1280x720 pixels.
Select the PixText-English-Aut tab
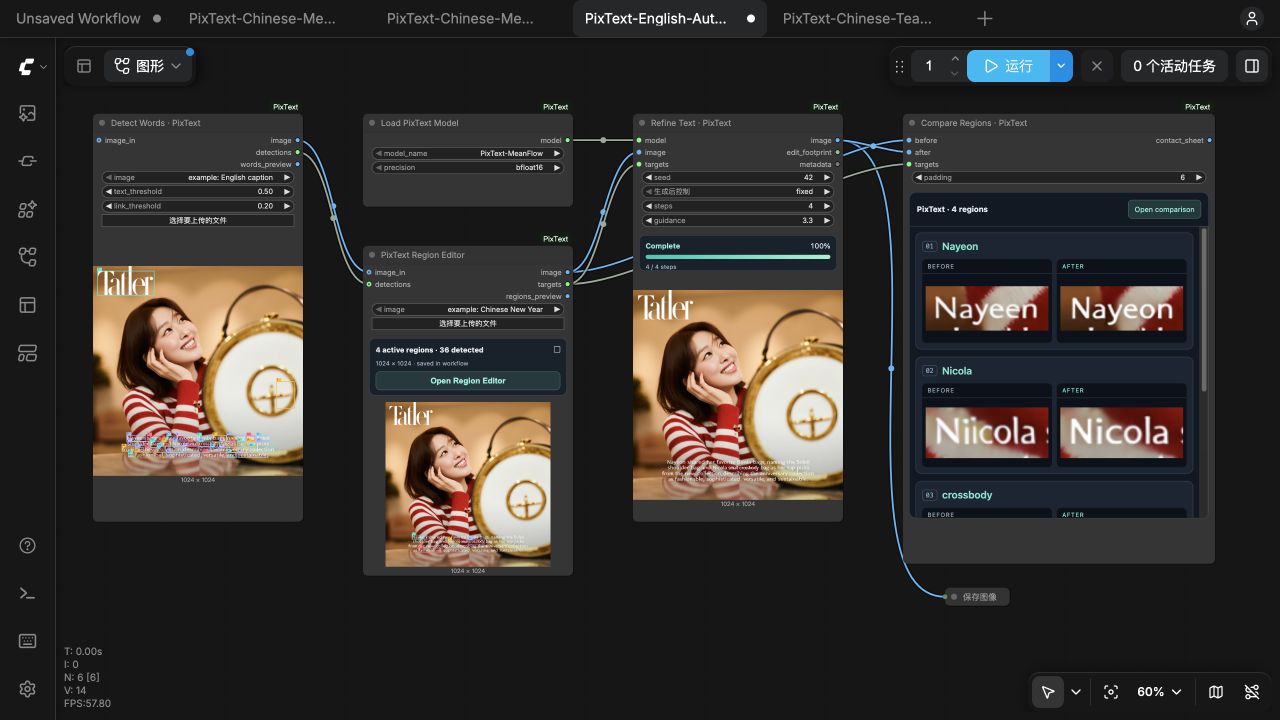point(670,18)
